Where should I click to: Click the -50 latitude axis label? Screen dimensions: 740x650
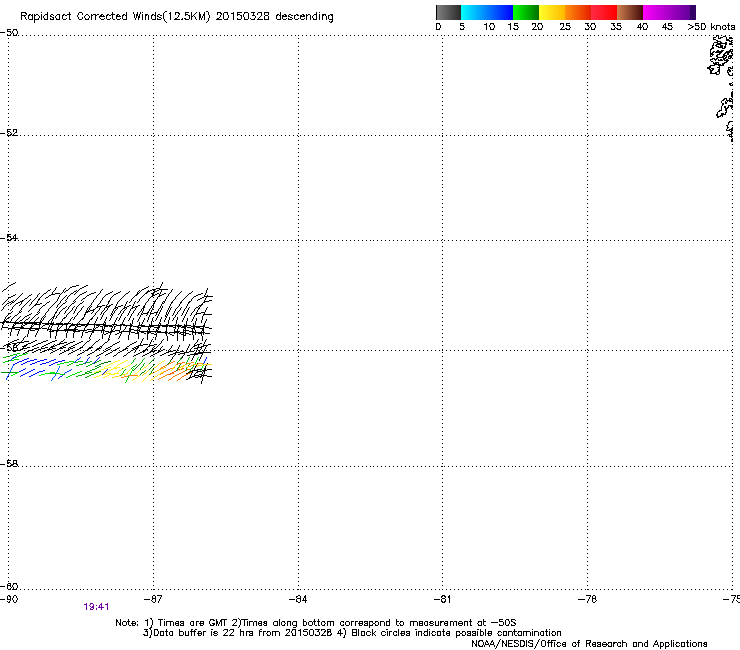click(9, 33)
